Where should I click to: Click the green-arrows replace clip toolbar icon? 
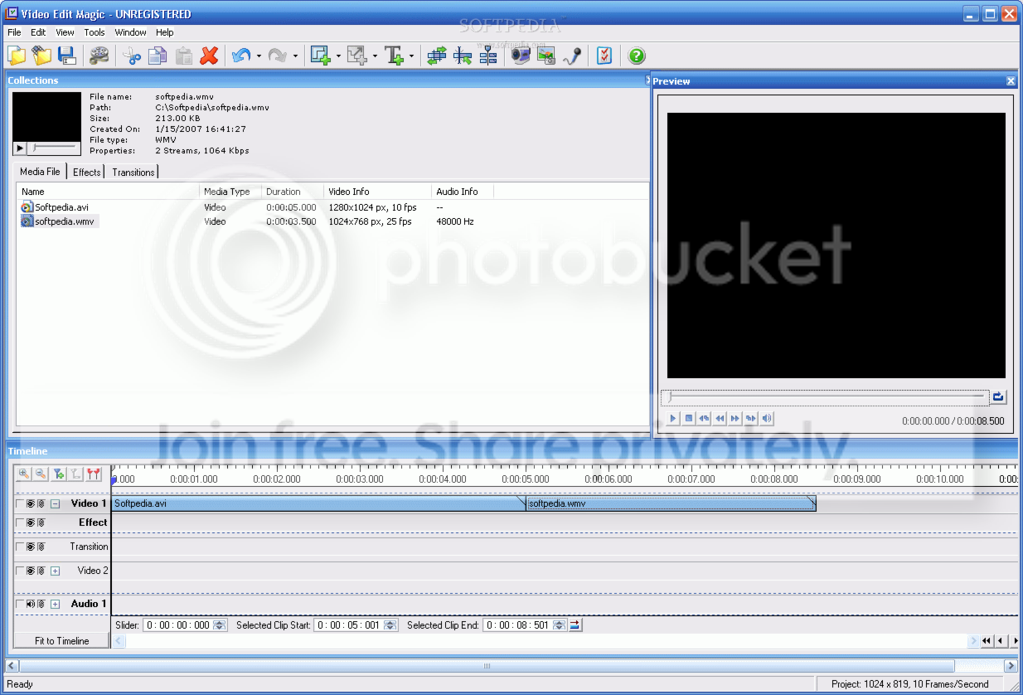[436, 56]
